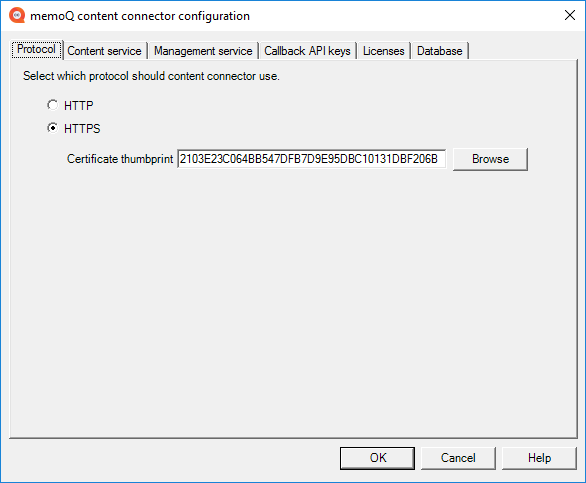Click the memoQ logo icon in title bar

coord(17,15)
